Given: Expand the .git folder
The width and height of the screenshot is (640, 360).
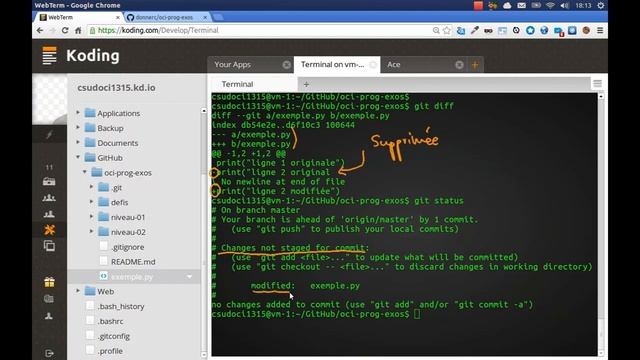Looking at the screenshot, I should click(x=91, y=187).
